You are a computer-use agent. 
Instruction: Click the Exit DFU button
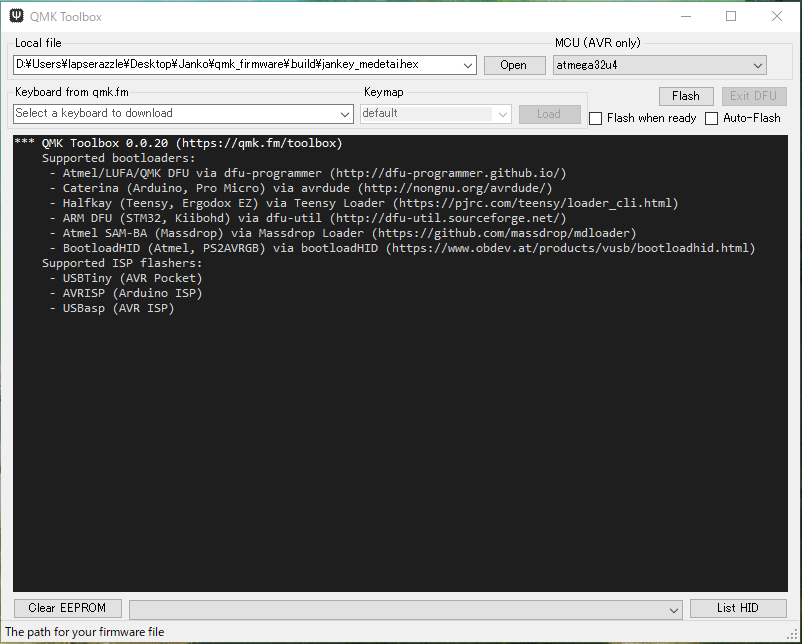coord(754,96)
